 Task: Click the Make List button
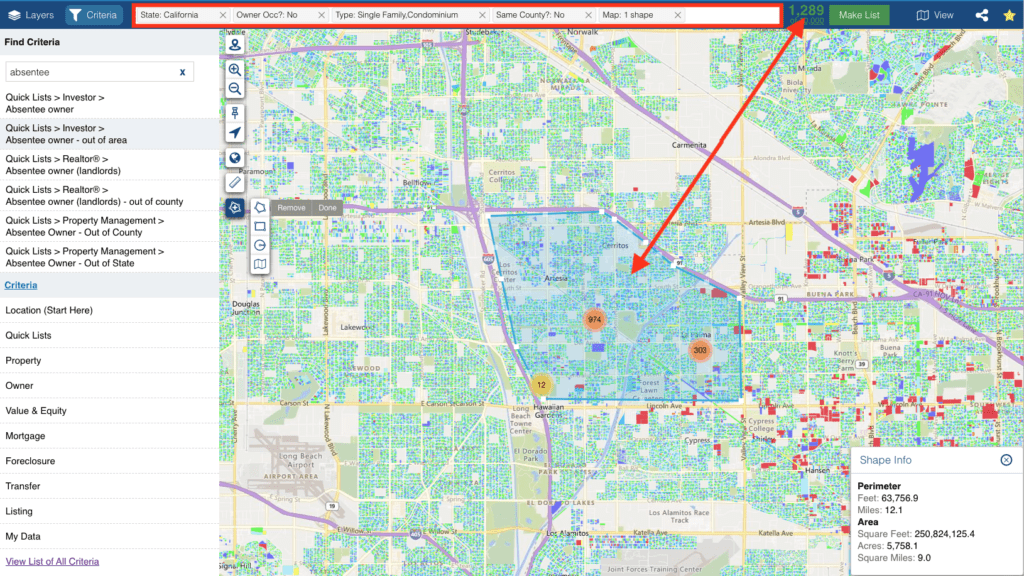tap(859, 14)
